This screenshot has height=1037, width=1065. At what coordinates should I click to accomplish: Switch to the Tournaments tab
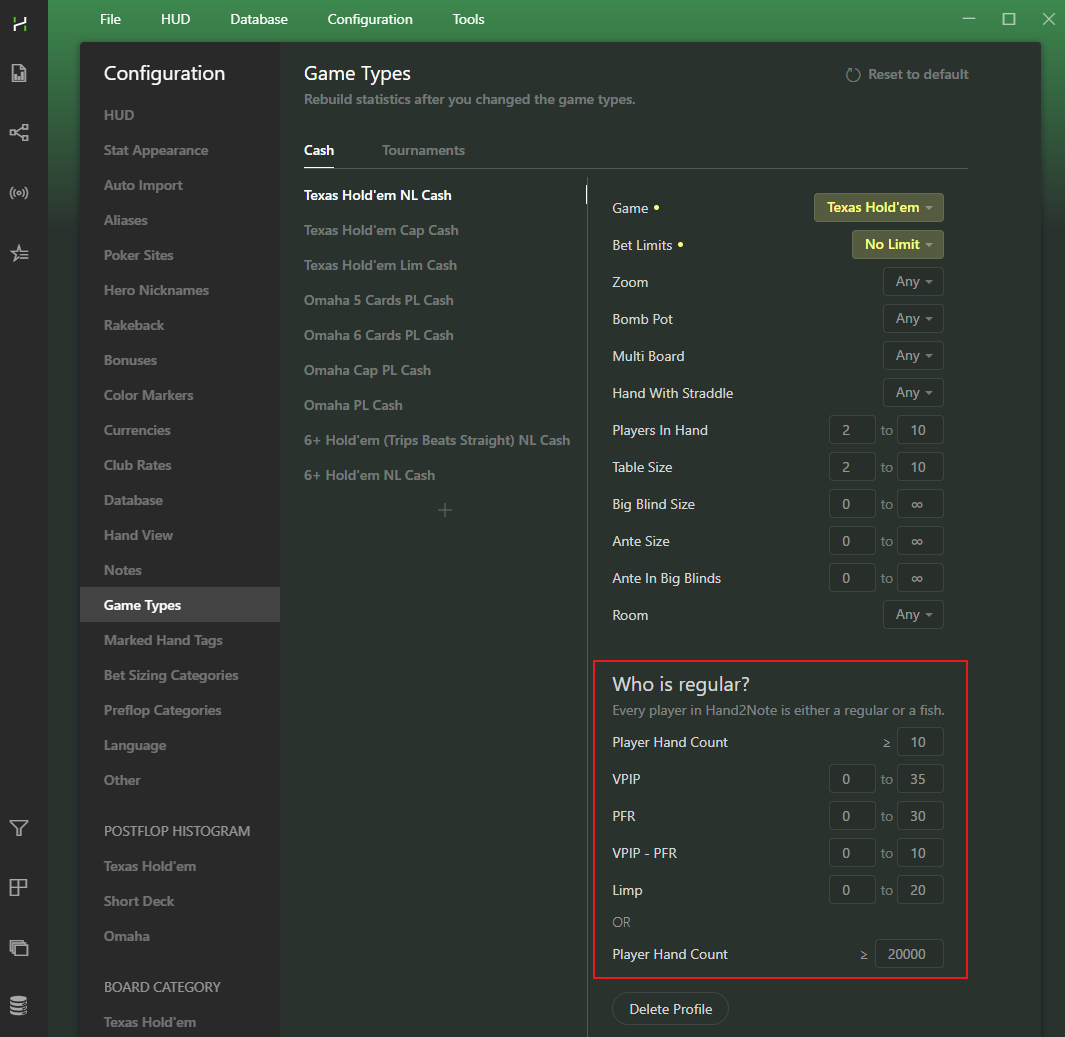423,150
